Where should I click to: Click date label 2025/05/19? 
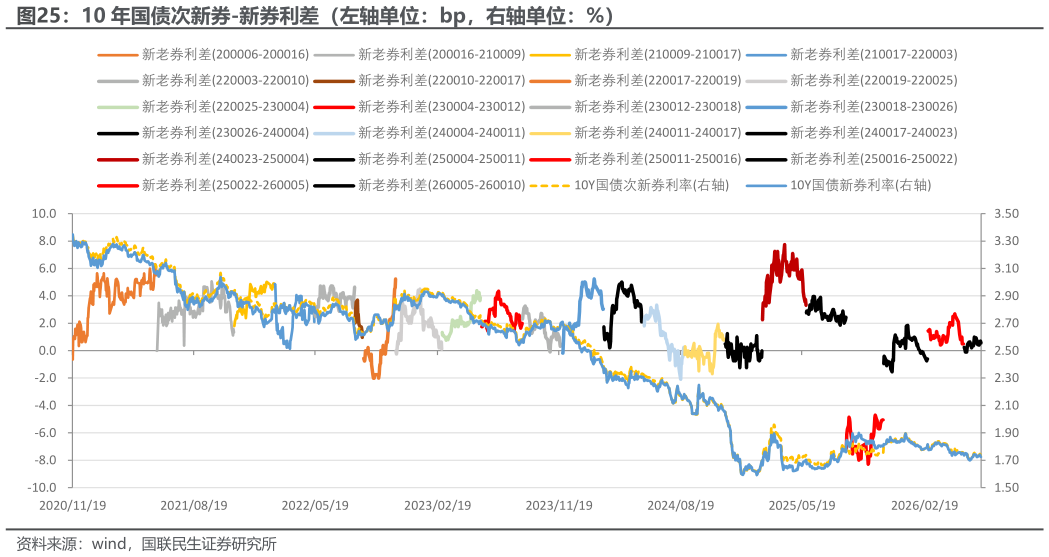coord(802,506)
